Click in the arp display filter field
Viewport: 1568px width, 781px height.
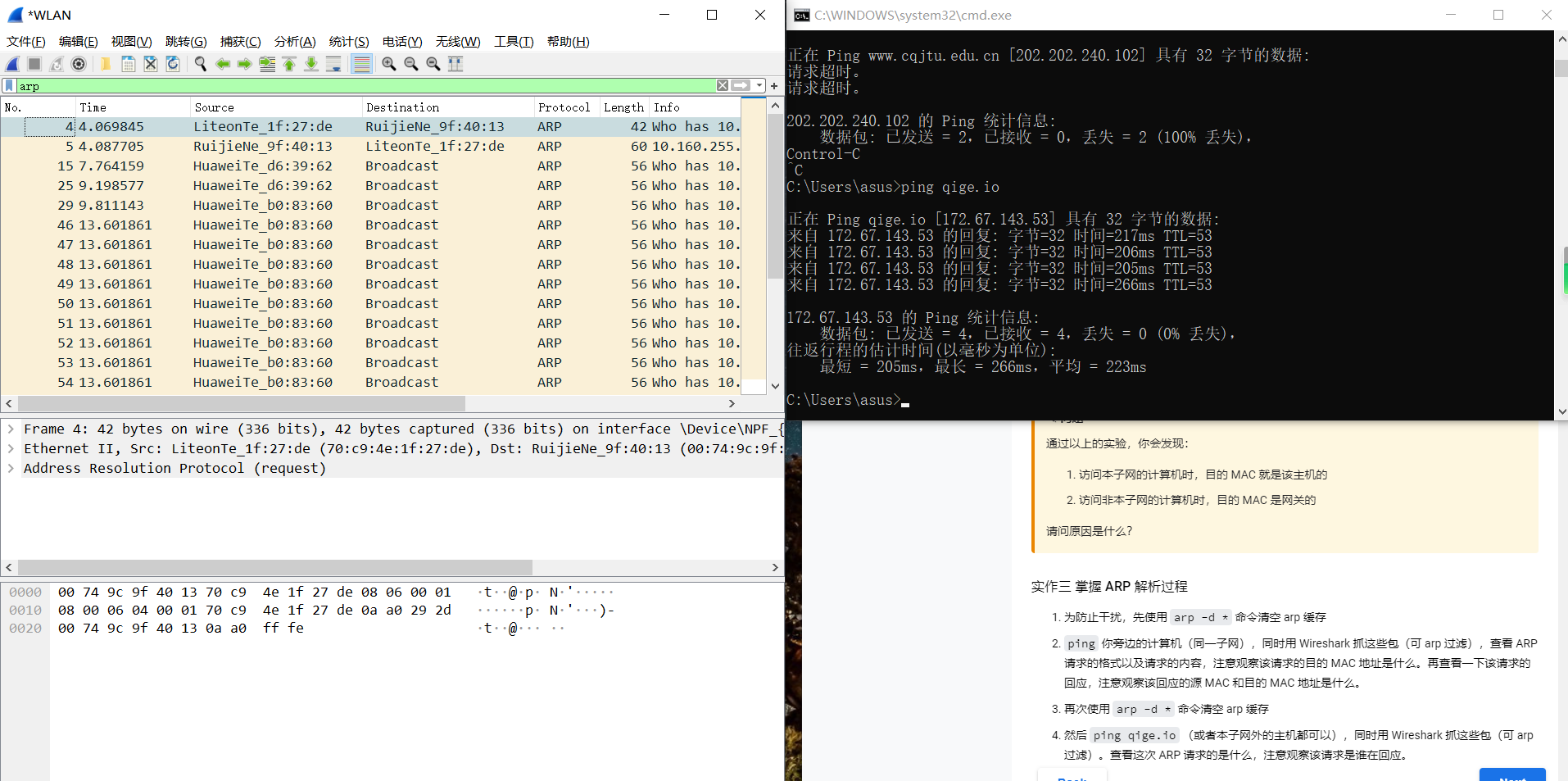point(365,86)
